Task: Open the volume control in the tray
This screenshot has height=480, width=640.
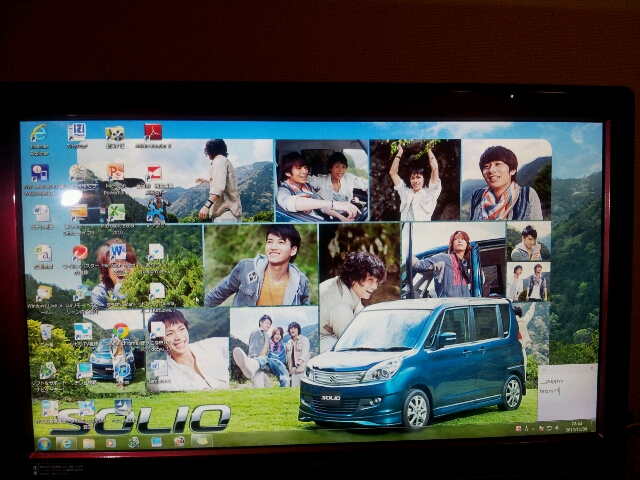Action: point(557,428)
